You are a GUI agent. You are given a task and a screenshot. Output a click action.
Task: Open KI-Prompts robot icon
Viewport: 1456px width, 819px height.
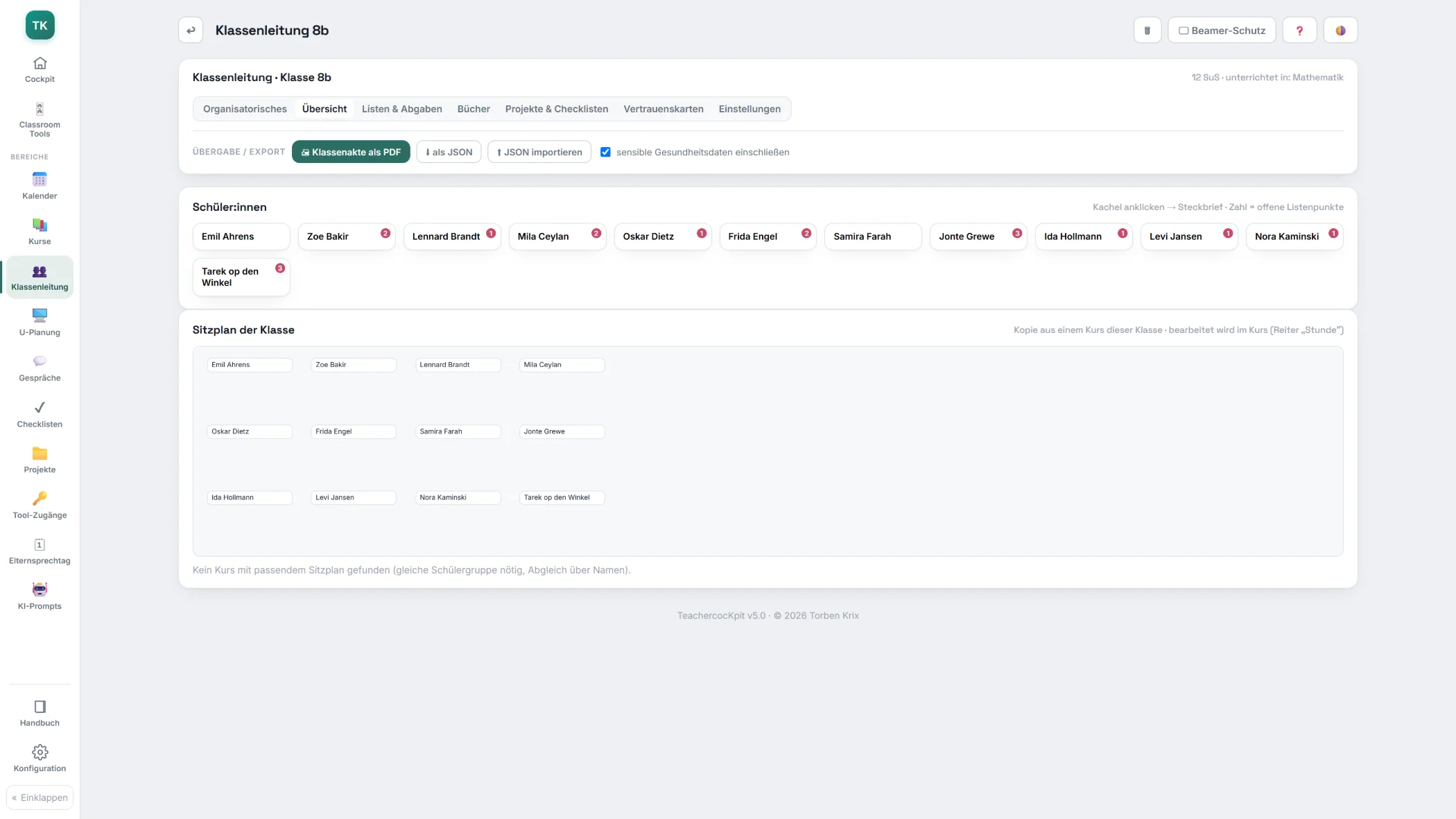point(40,589)
